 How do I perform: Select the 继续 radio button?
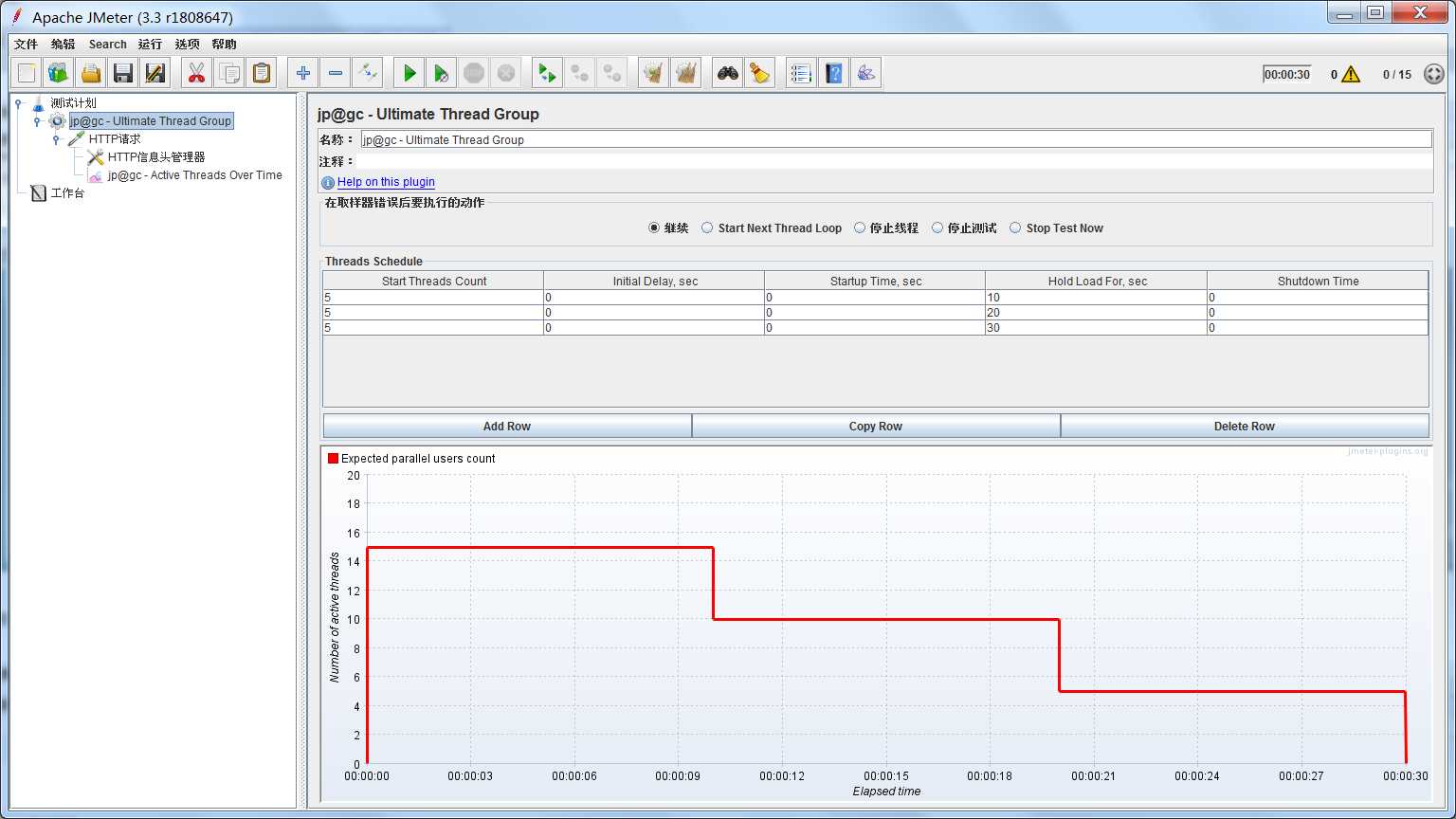point(654,227)
